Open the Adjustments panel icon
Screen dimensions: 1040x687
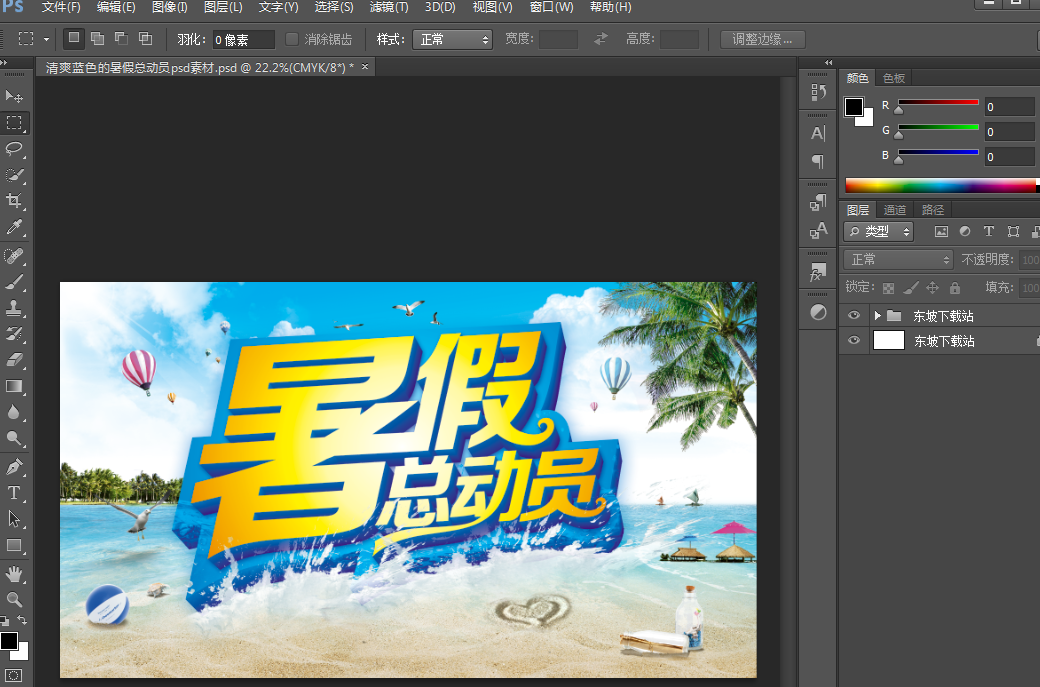point(818,312)
